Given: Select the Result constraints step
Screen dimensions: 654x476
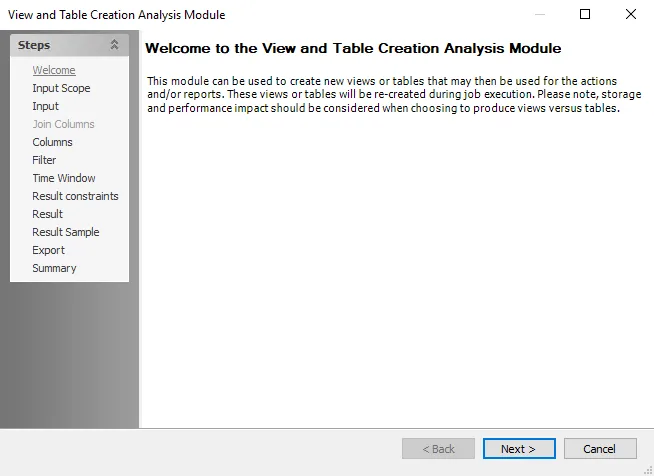Looking at the screenshot, I should click(x=75, y=196).
